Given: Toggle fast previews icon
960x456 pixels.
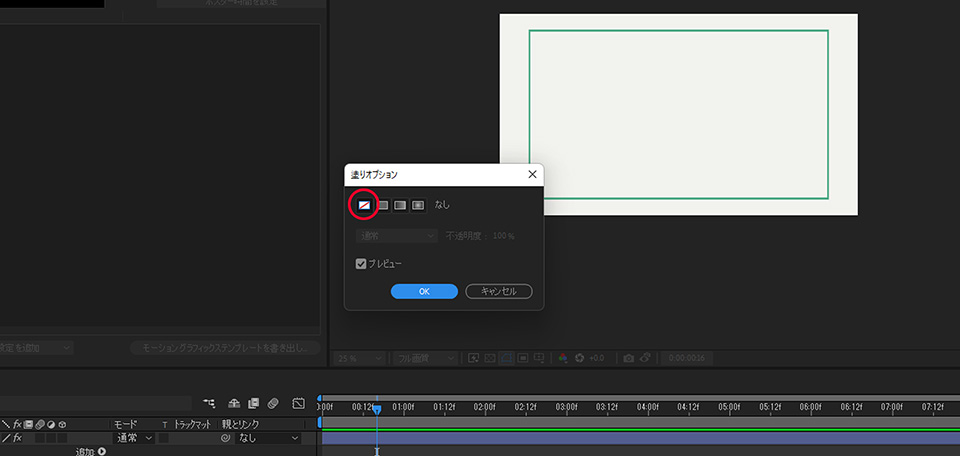Looking at the screenshot, I should coord(473,358).
